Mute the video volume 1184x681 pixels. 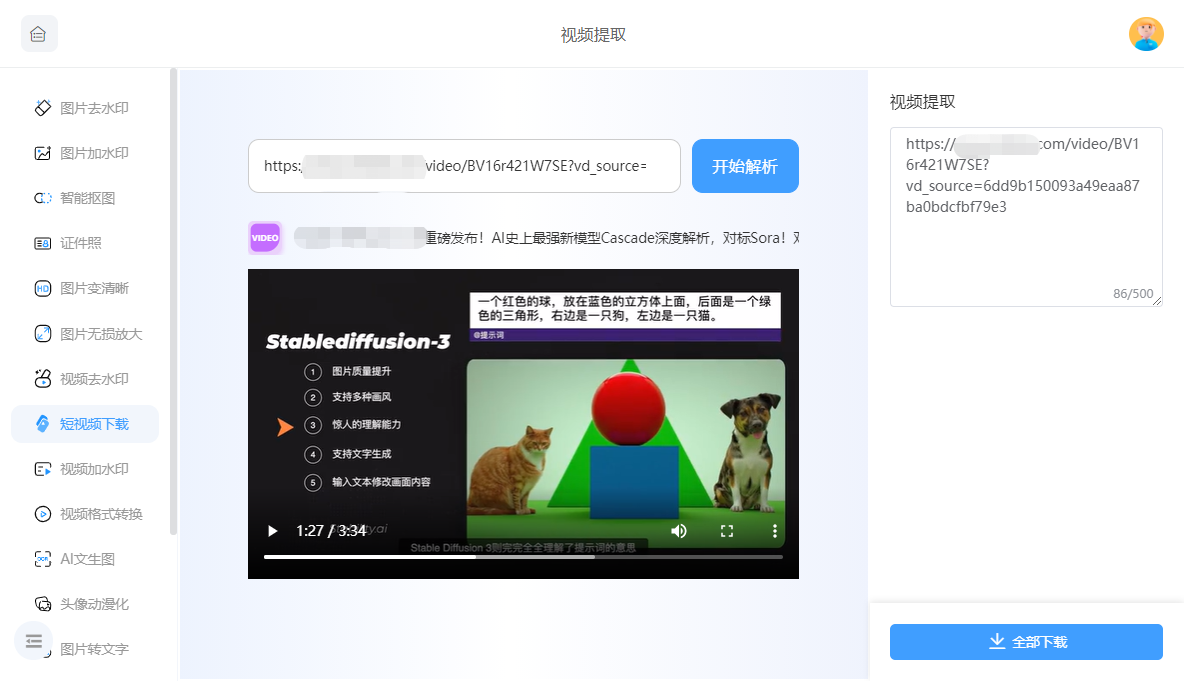pyautogui.click(x=679, y=531)
